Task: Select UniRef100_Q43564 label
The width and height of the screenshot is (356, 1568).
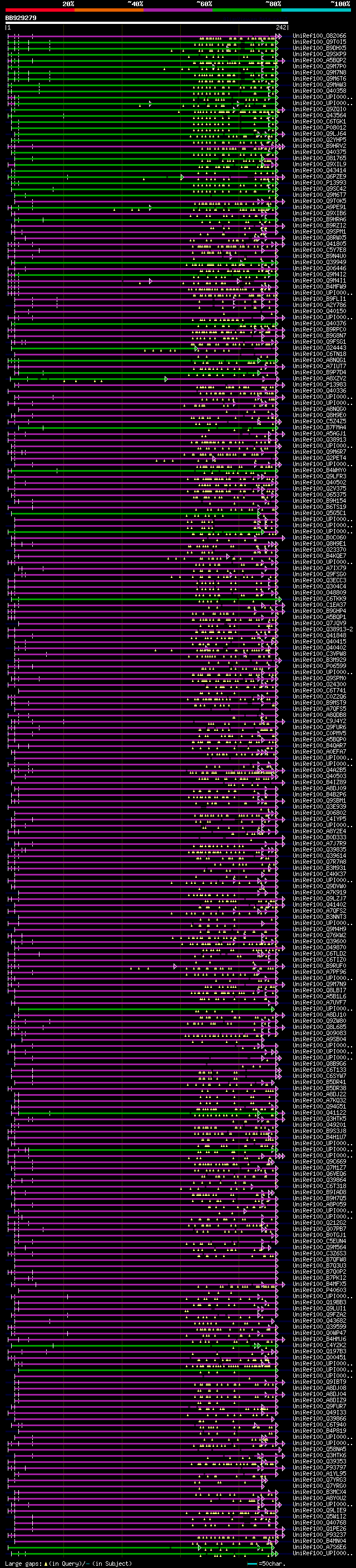Action: [319, 115]
